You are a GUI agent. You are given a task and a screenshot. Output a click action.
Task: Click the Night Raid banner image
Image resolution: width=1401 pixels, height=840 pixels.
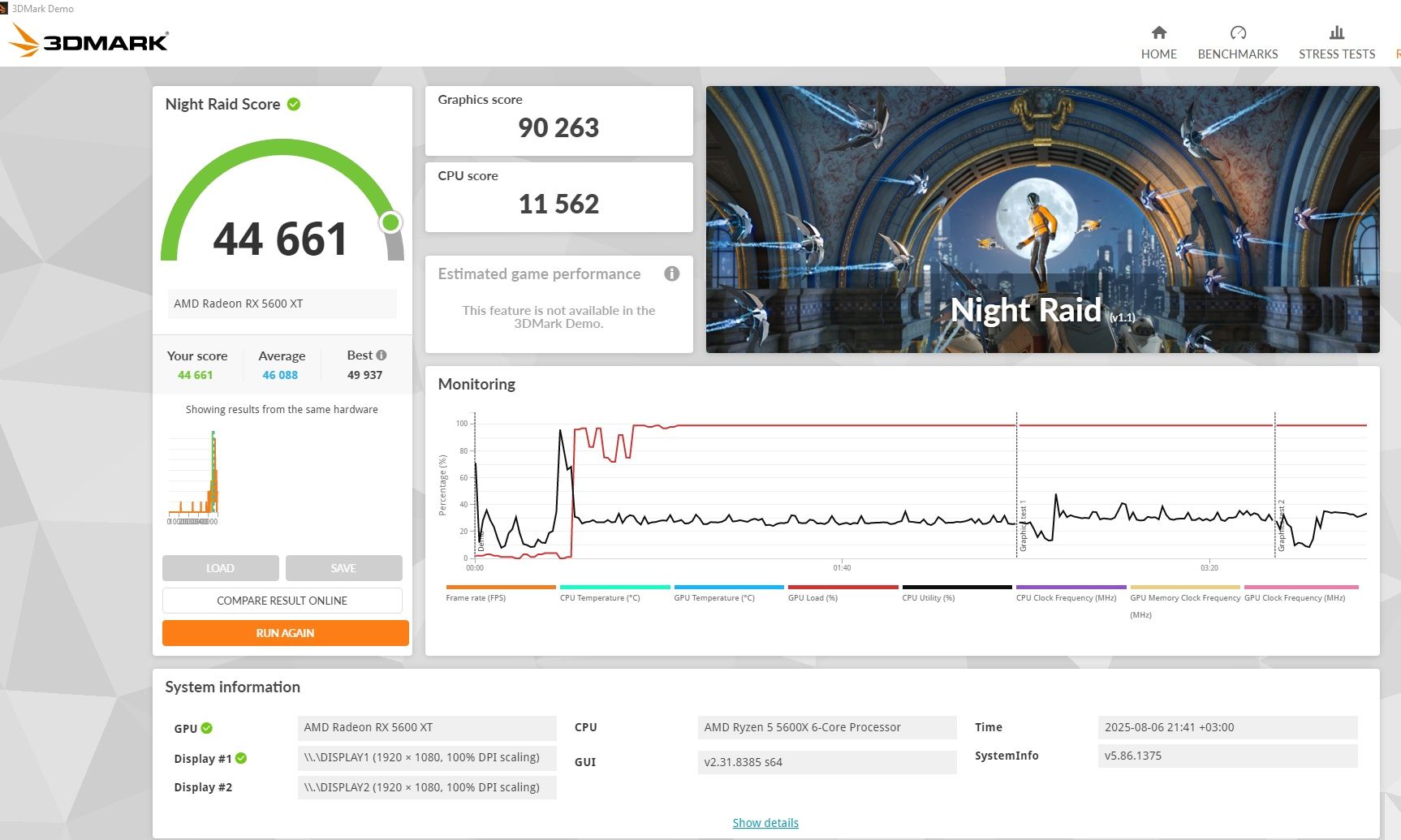(x=1042, y=219)
